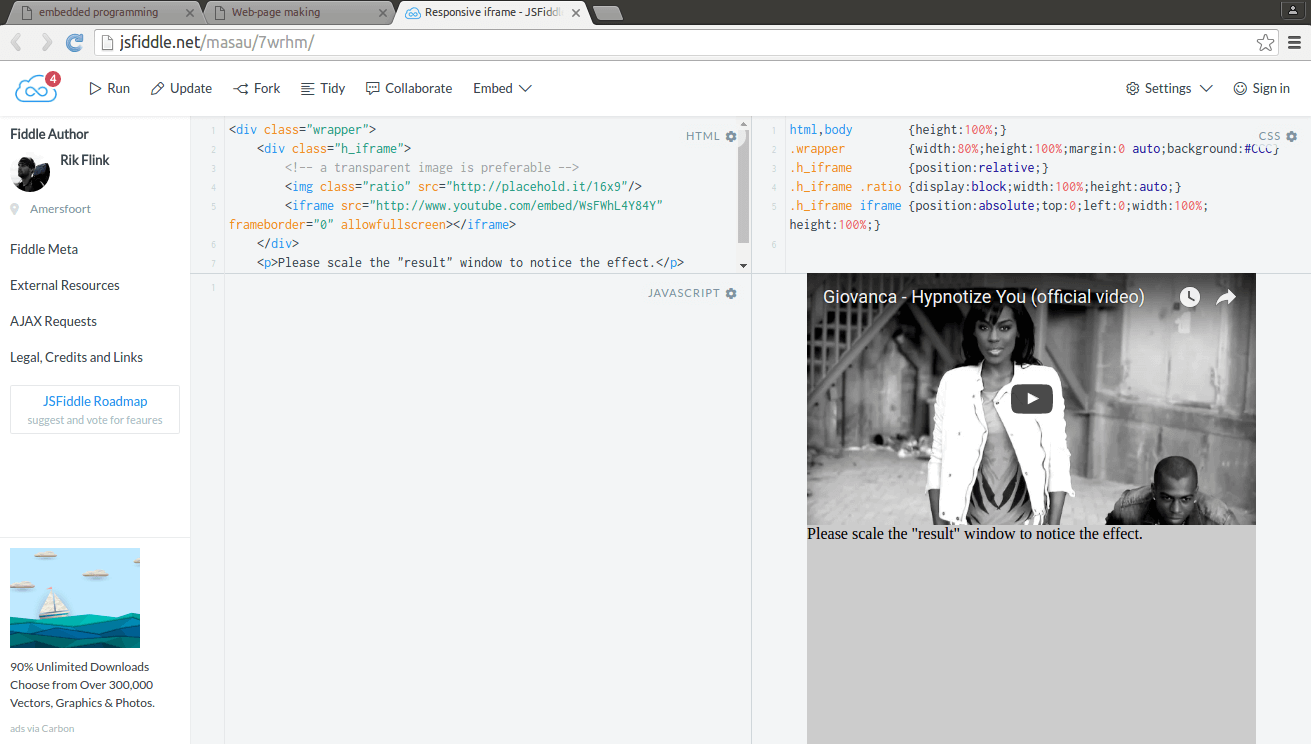The width and height of the screenshot is (1311, 744).
Task: Open the 90% Unlimited Downloads ad text
Action: tap(82, 684)
